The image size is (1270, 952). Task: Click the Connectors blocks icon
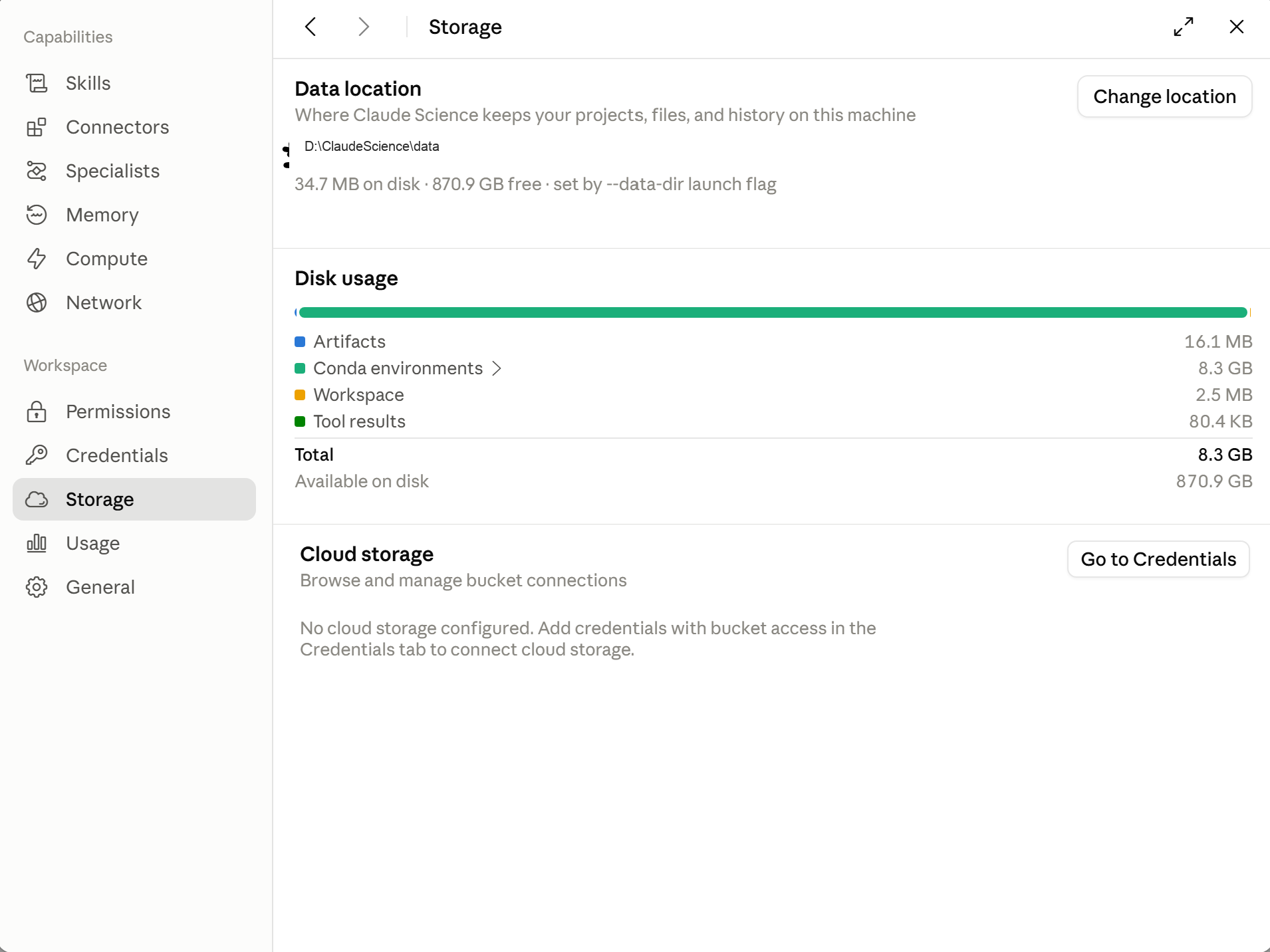pyautogui.click(x=37, y=127)
